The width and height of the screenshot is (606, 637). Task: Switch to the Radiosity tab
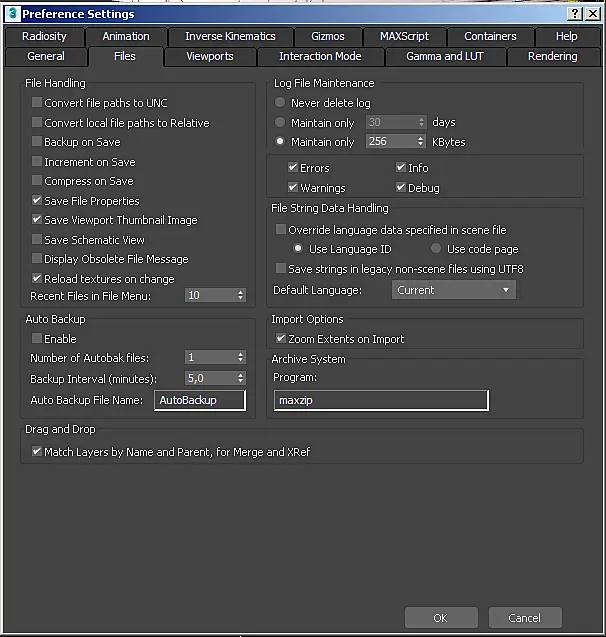click(44, 36)
